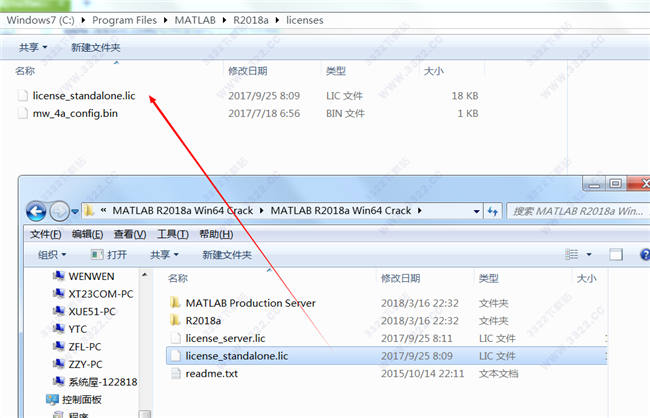Open the 共享 dropdown in front window
Screen dimensions: 650x418
tap(164, 255)
